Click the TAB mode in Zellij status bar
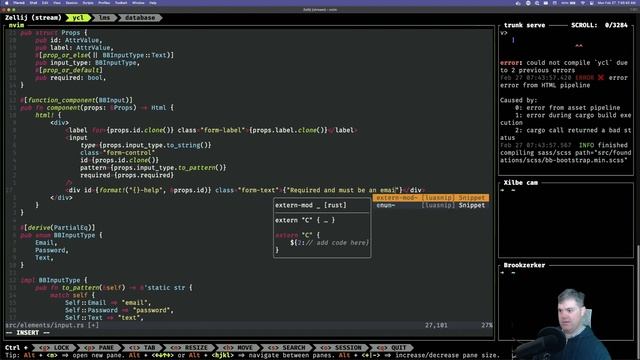The height and width of the screenshot is (360, 640). pyautogui.click(x=143, y=348)
